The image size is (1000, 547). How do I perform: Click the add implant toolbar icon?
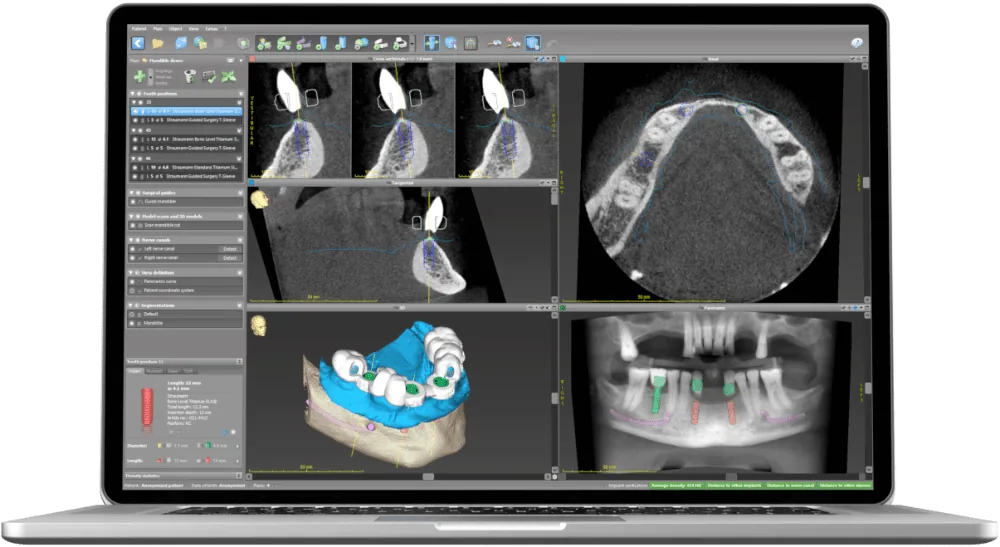[264, 43]
